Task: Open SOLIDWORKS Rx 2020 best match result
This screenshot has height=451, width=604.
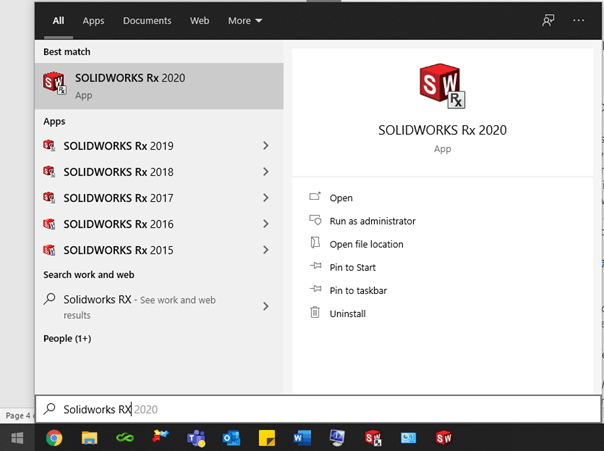Action: [x=159, y=86]
